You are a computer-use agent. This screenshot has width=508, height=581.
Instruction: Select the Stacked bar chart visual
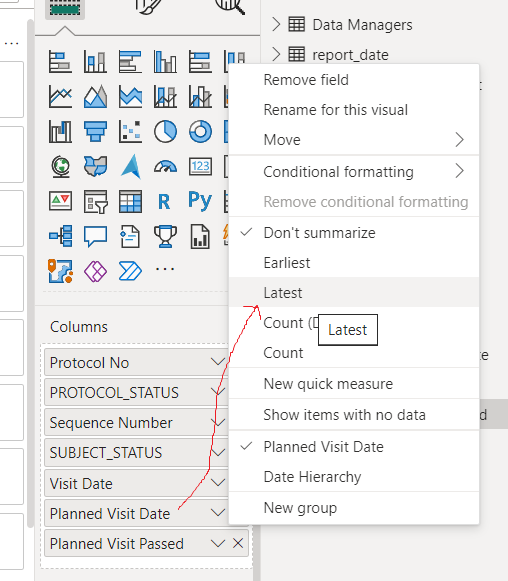[60, 62]
